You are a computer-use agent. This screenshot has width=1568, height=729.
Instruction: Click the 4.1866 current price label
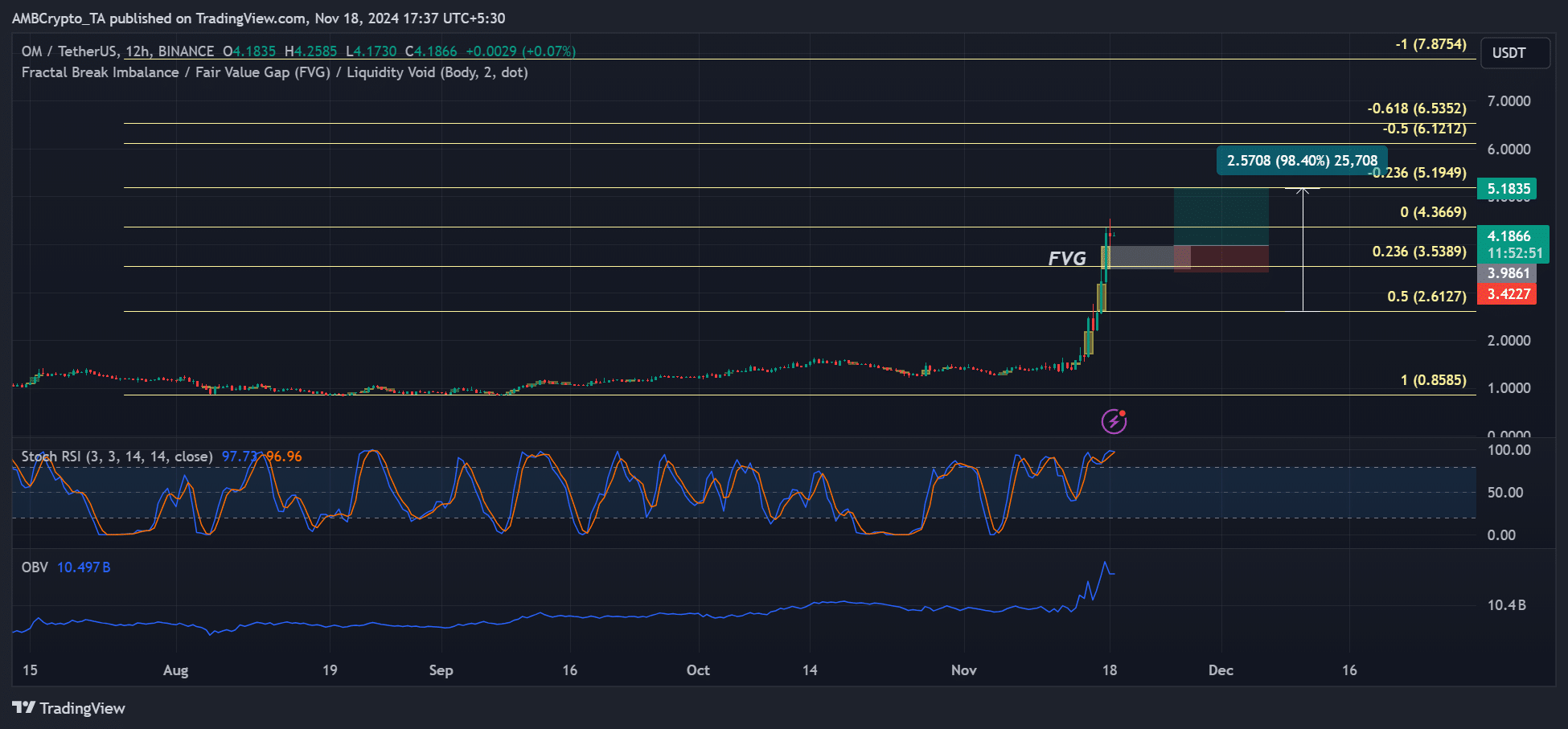1513,236
